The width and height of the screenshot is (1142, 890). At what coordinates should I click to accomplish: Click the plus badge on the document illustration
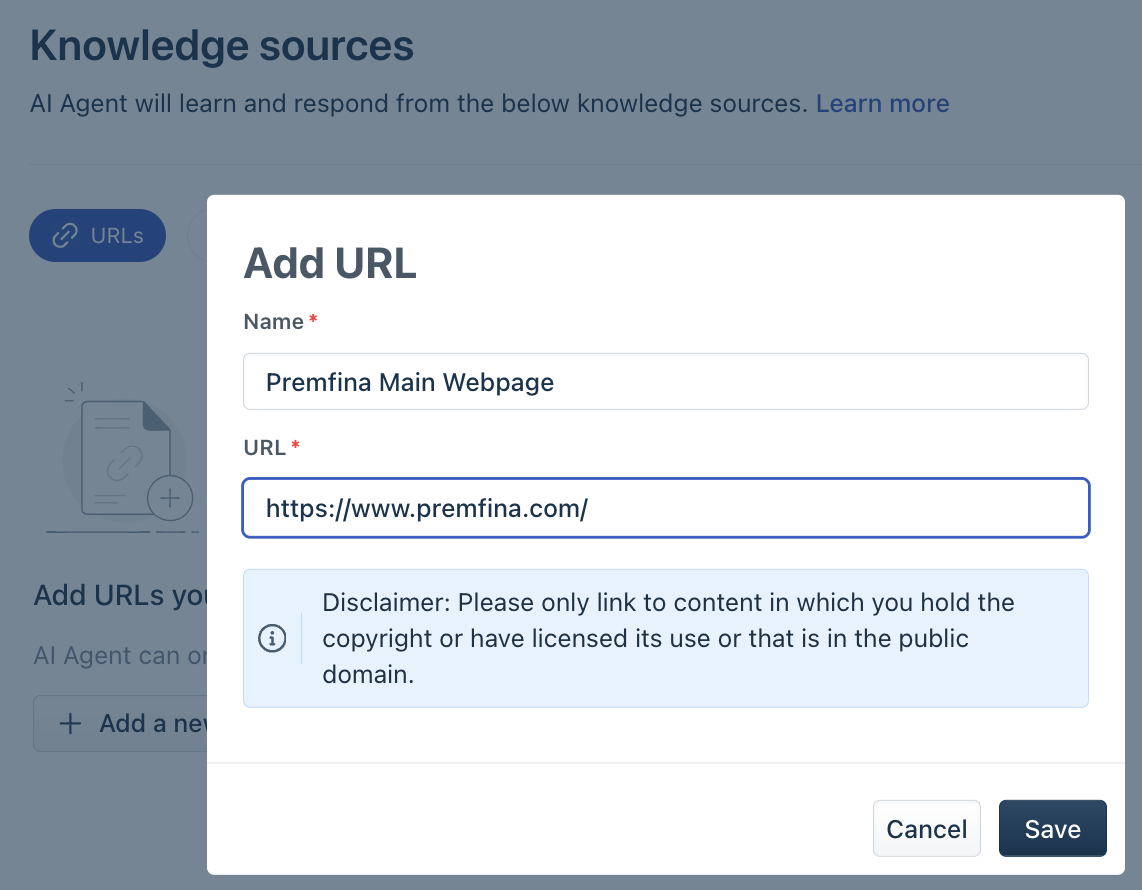coord(171,497)
